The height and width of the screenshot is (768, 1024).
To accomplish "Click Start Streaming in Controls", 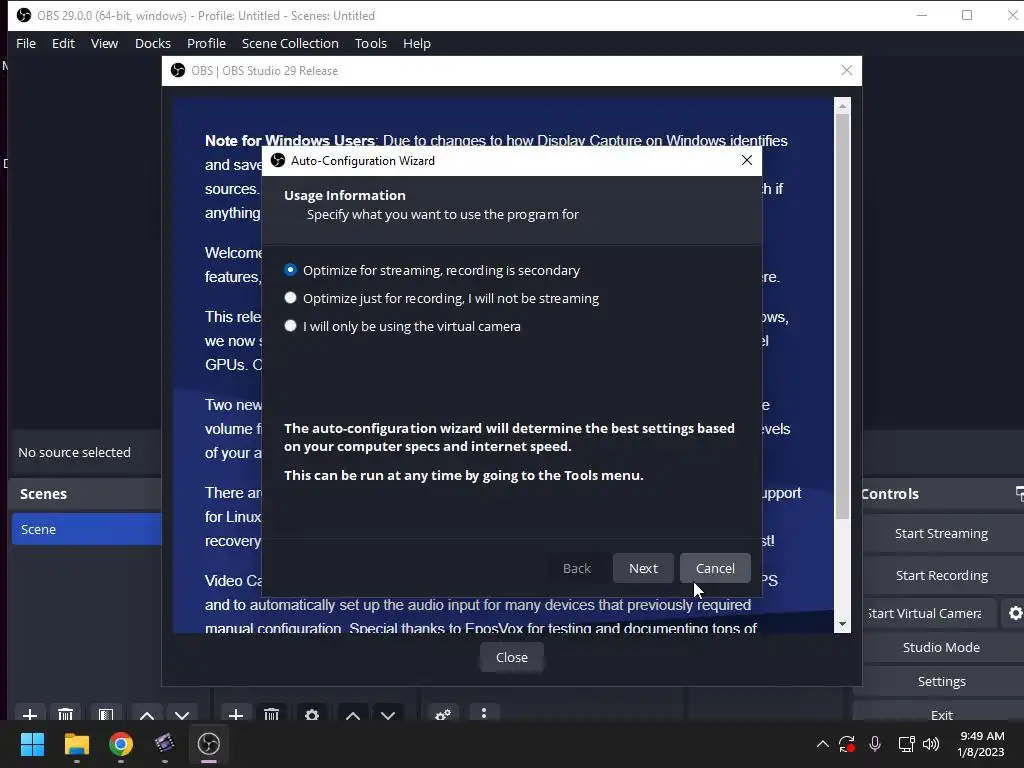I will click(x=941, y=534).
